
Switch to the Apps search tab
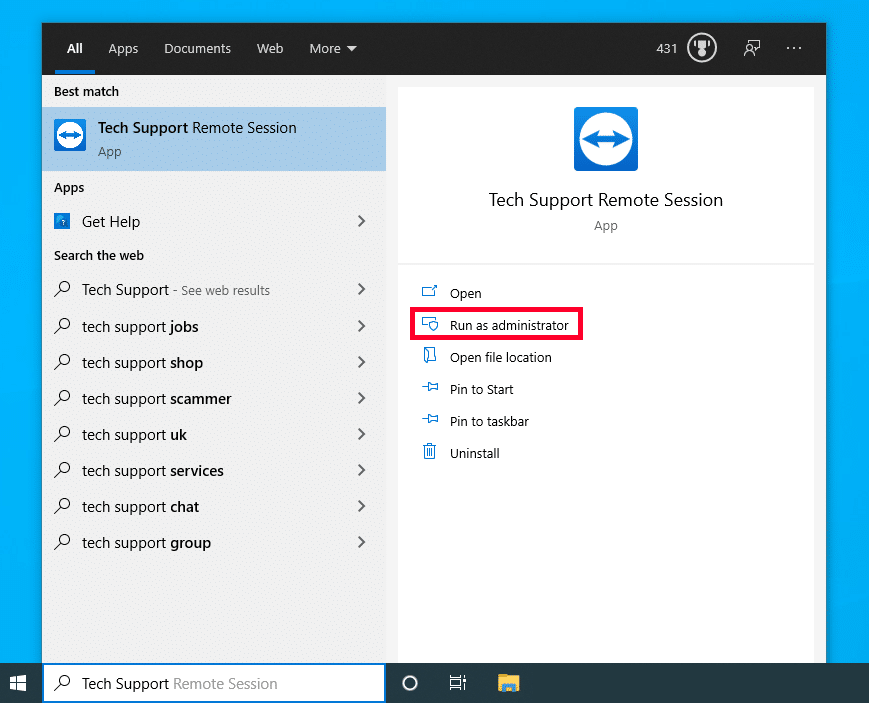tap(123, 48)
